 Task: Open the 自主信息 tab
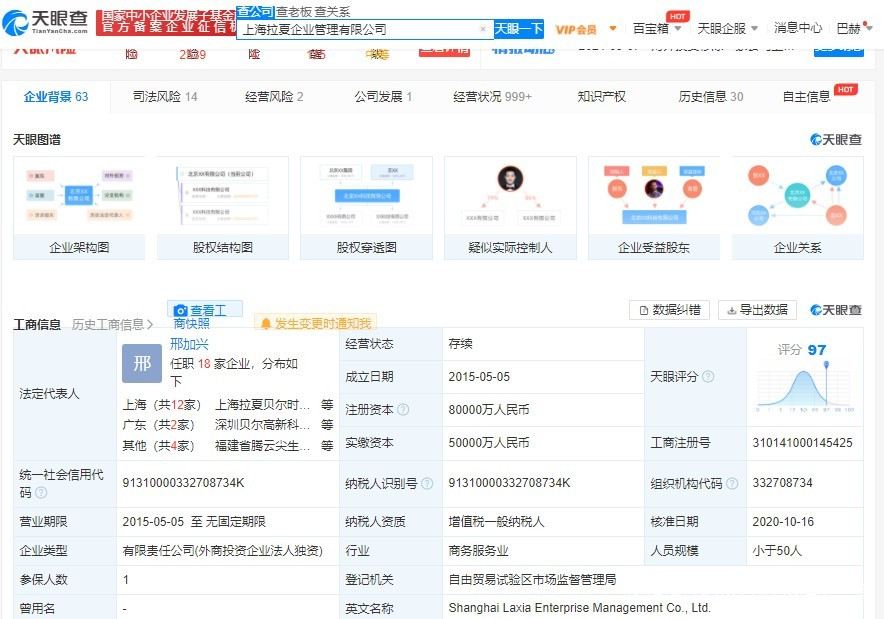(x=807, y=97)
